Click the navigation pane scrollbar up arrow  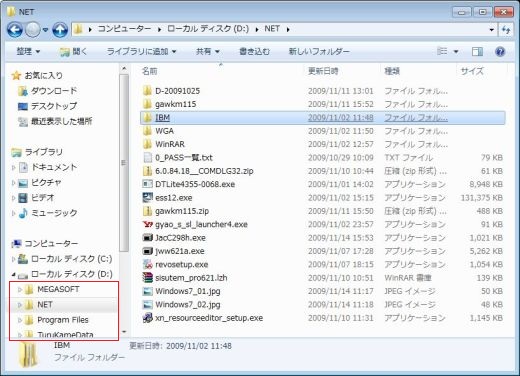[x=124, y=69]
